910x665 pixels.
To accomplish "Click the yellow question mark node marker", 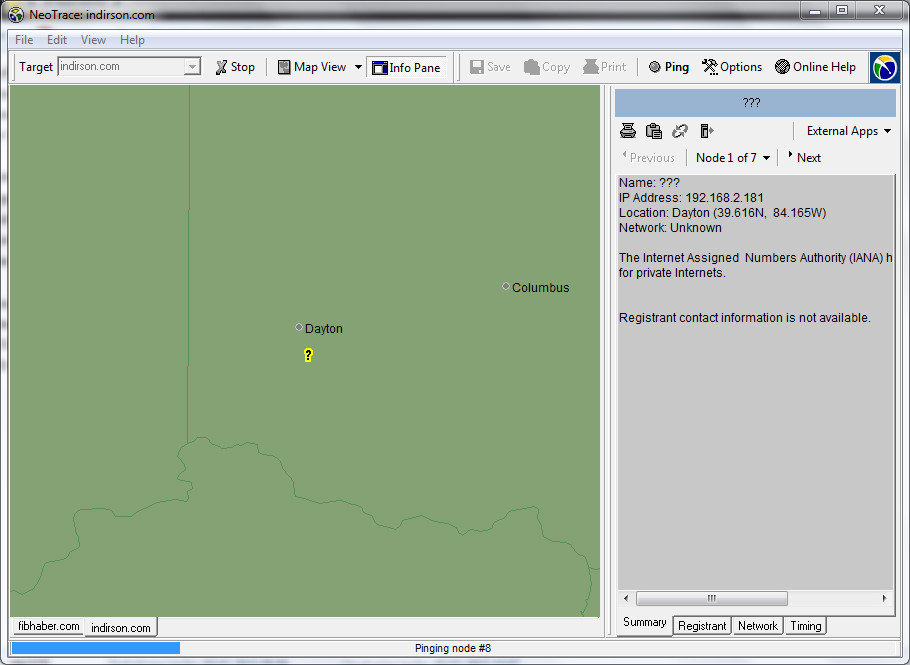I will click(308, 355).
